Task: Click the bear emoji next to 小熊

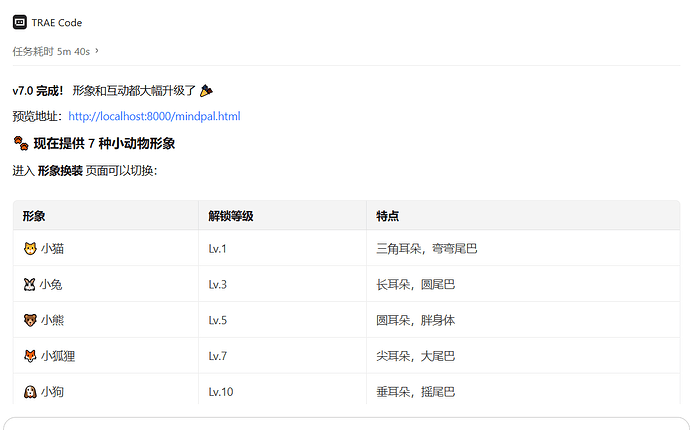Action: point(30,320)
